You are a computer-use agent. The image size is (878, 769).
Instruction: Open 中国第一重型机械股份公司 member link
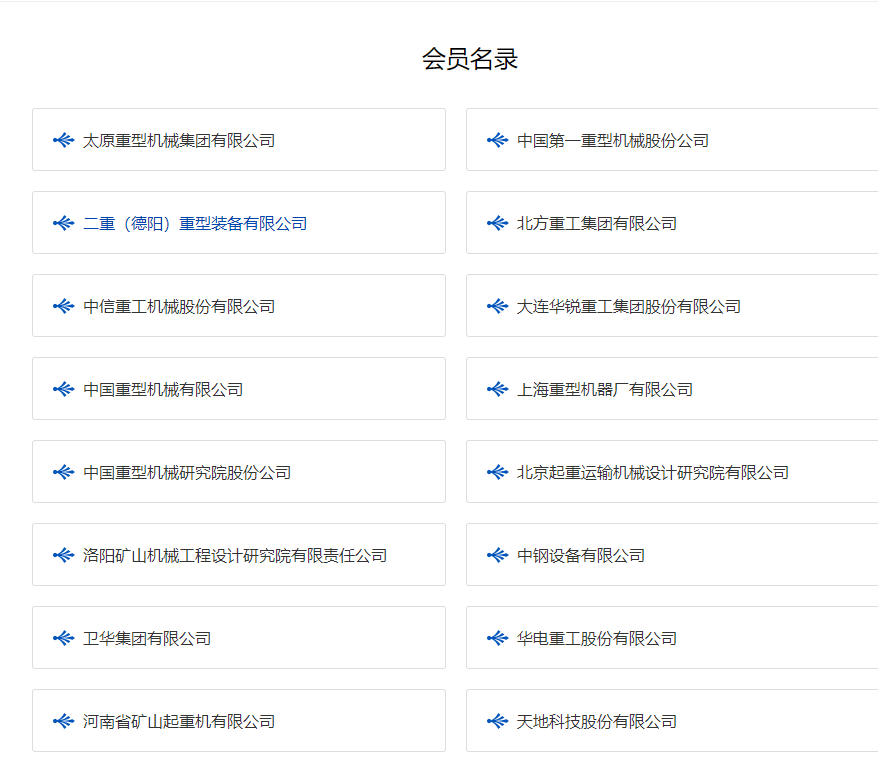click(x=613, y=140)
